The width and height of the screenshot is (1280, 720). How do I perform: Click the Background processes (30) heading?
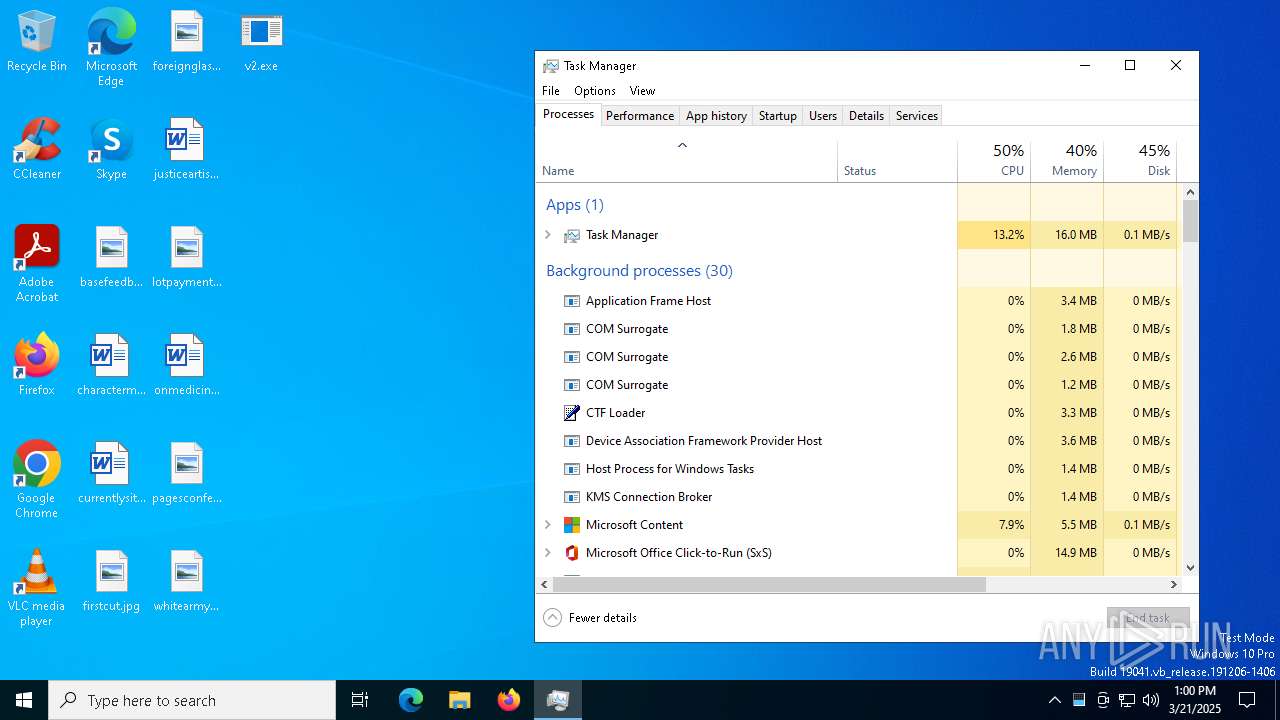[x=639, y=271]
